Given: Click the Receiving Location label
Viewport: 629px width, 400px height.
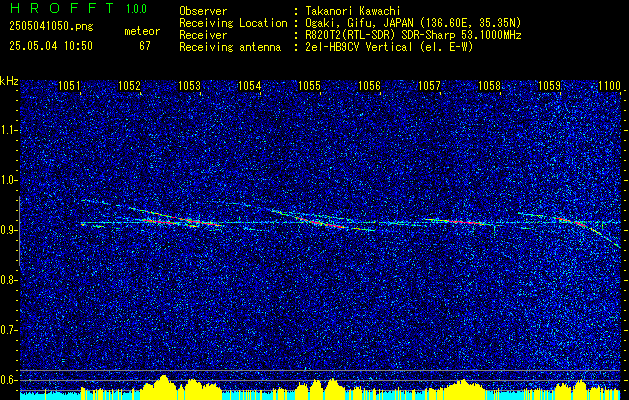Looking at the screenshot, I should [x=233, y=23].
